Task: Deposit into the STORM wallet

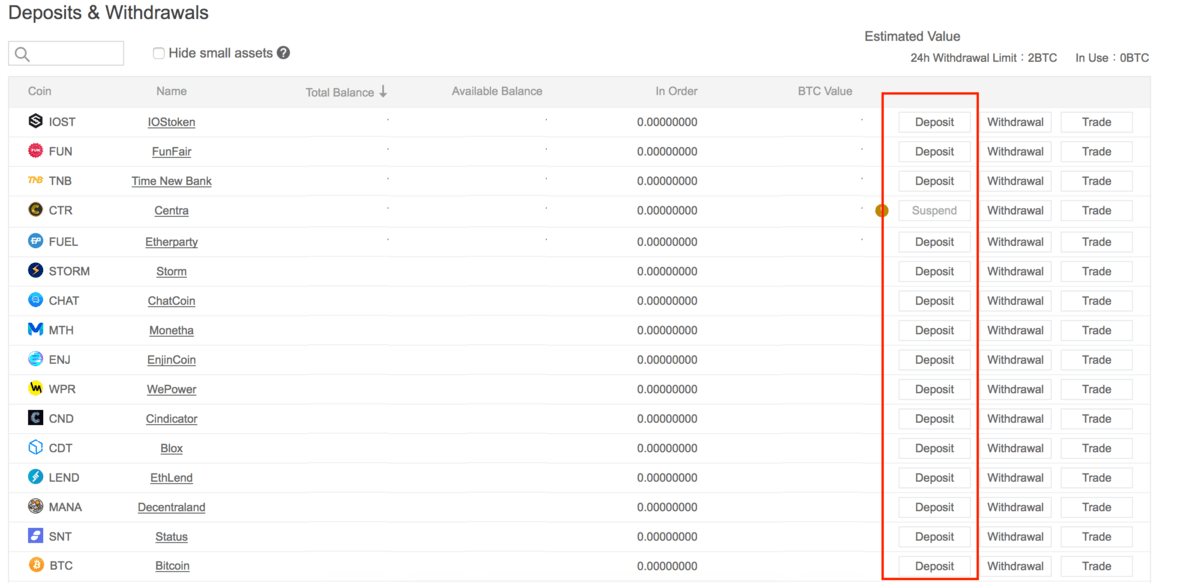Action: click(935, 271)
